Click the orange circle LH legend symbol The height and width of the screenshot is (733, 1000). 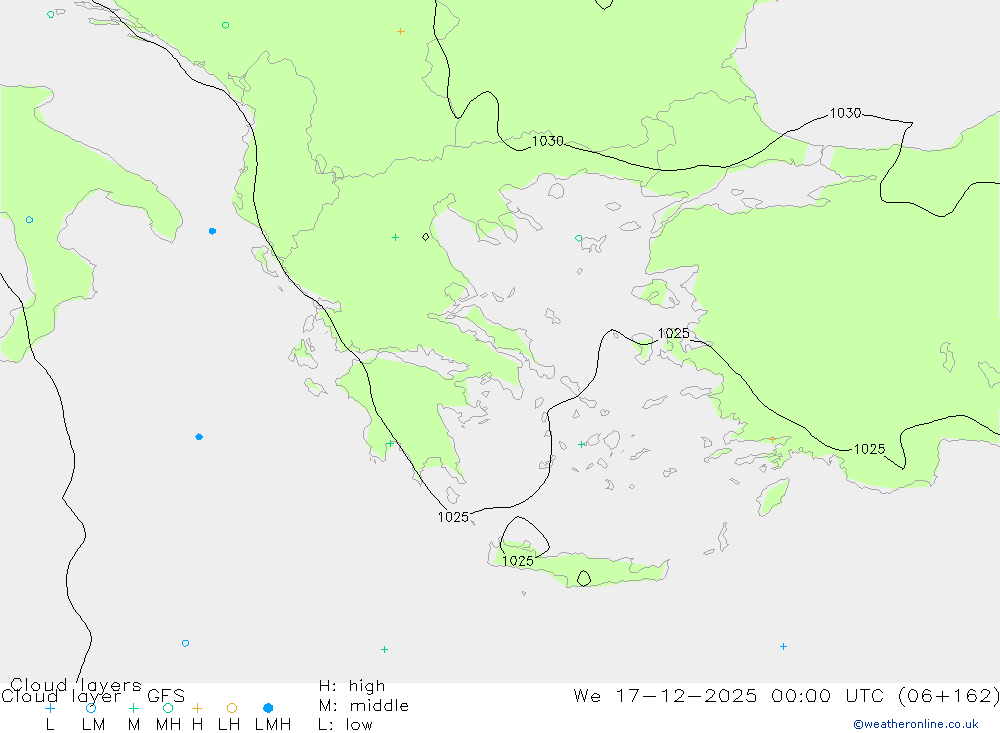[232, 708]
